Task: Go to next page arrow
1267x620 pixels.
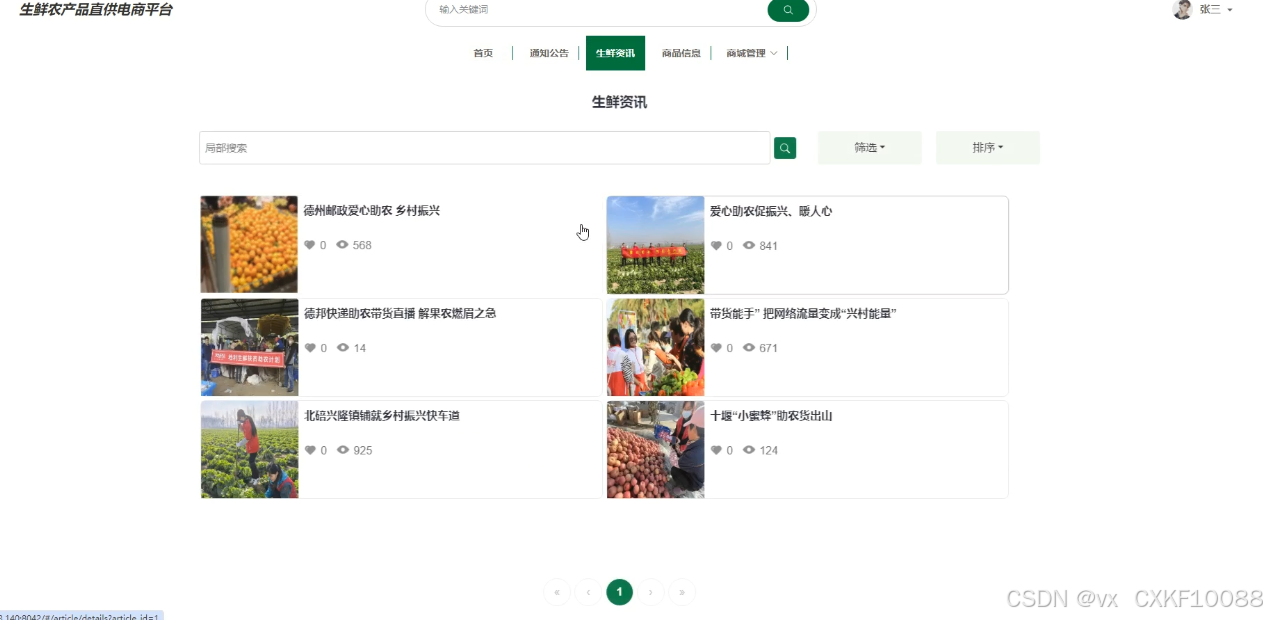Action: point(651,592)
